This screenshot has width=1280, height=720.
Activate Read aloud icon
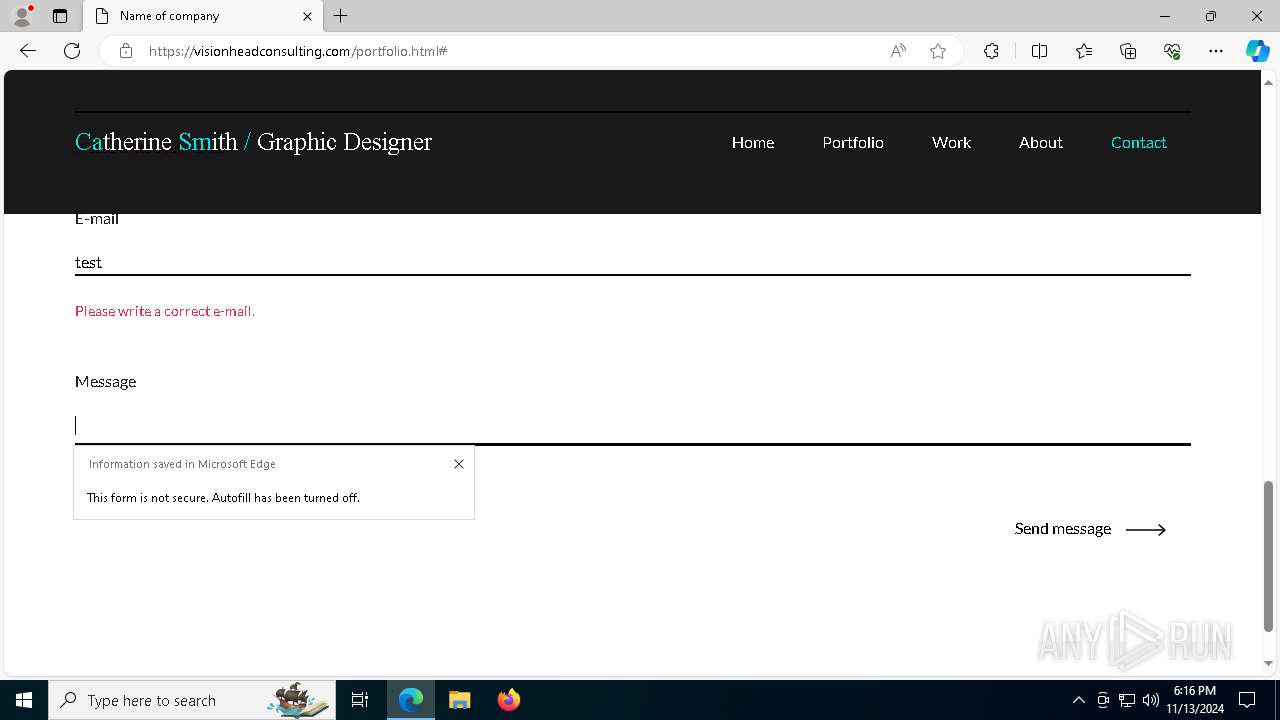click(898, 51)
